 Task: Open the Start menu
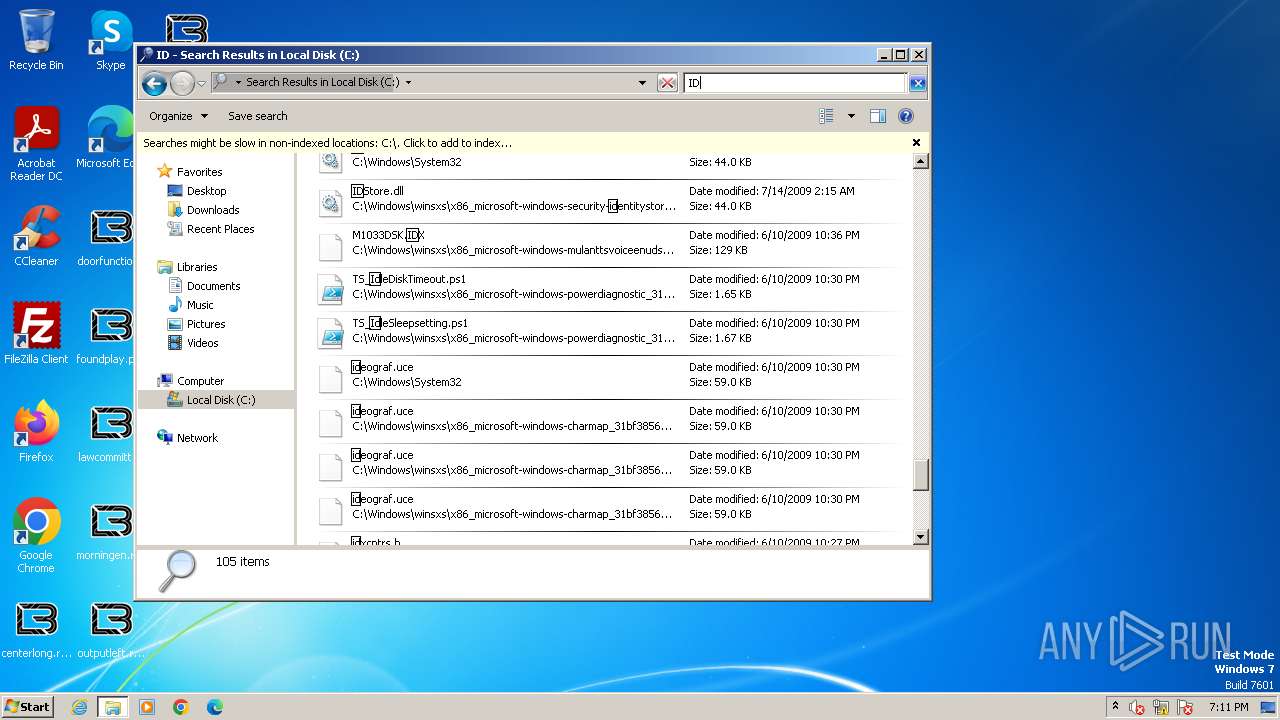click(x=27, y=707)
